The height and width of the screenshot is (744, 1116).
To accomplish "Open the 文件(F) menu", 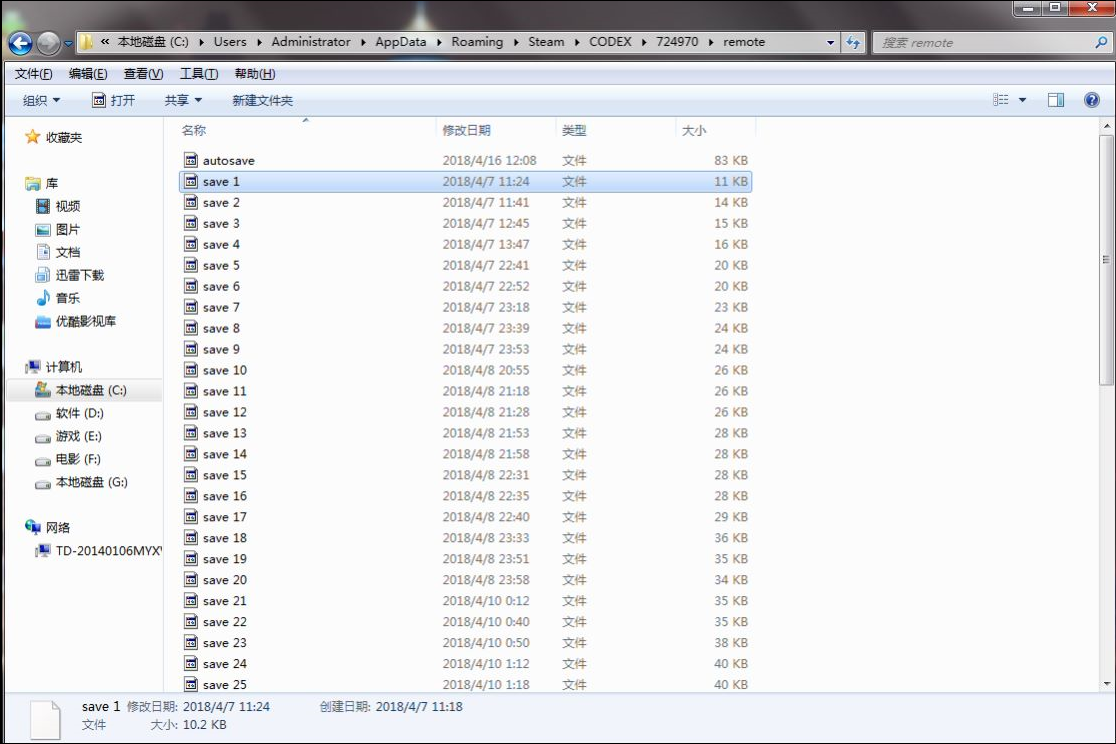I will click(x=34, y=74).
